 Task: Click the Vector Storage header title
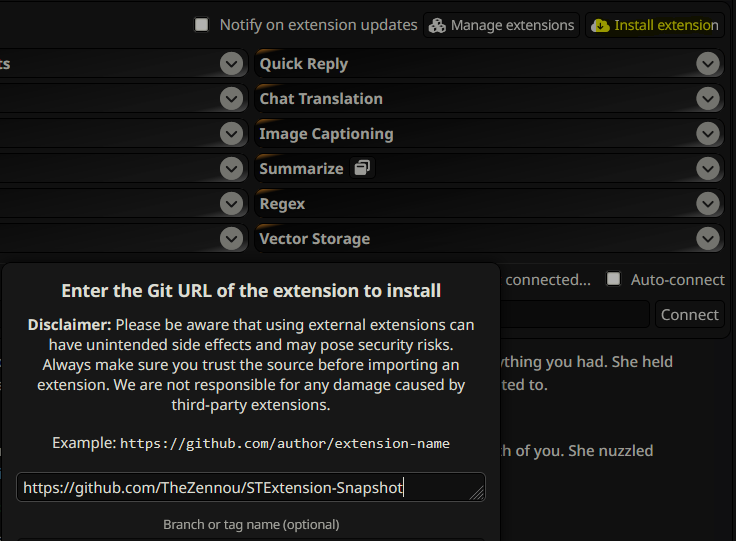[314, 239]
